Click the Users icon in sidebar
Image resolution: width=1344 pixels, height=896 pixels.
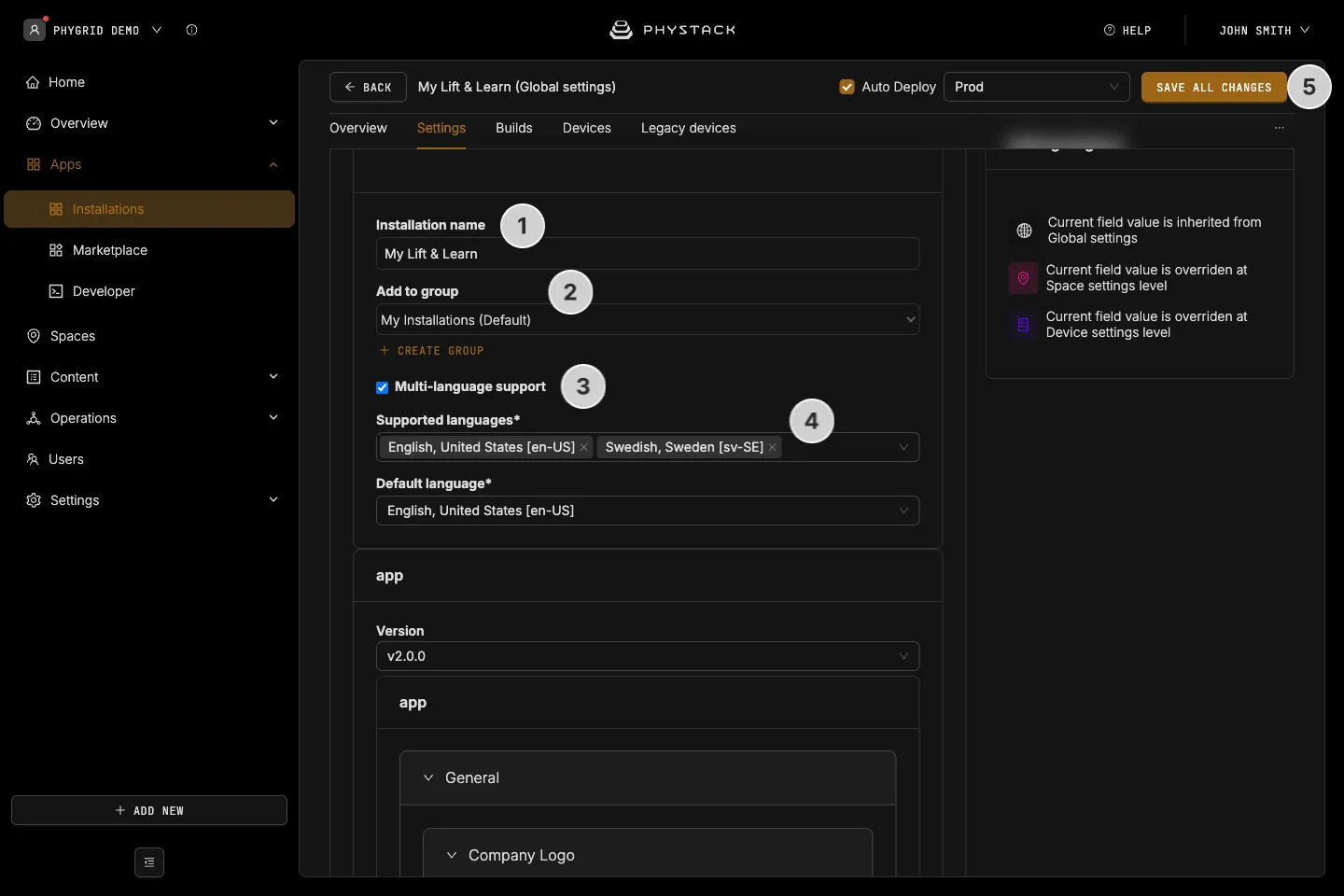(33, 459)
